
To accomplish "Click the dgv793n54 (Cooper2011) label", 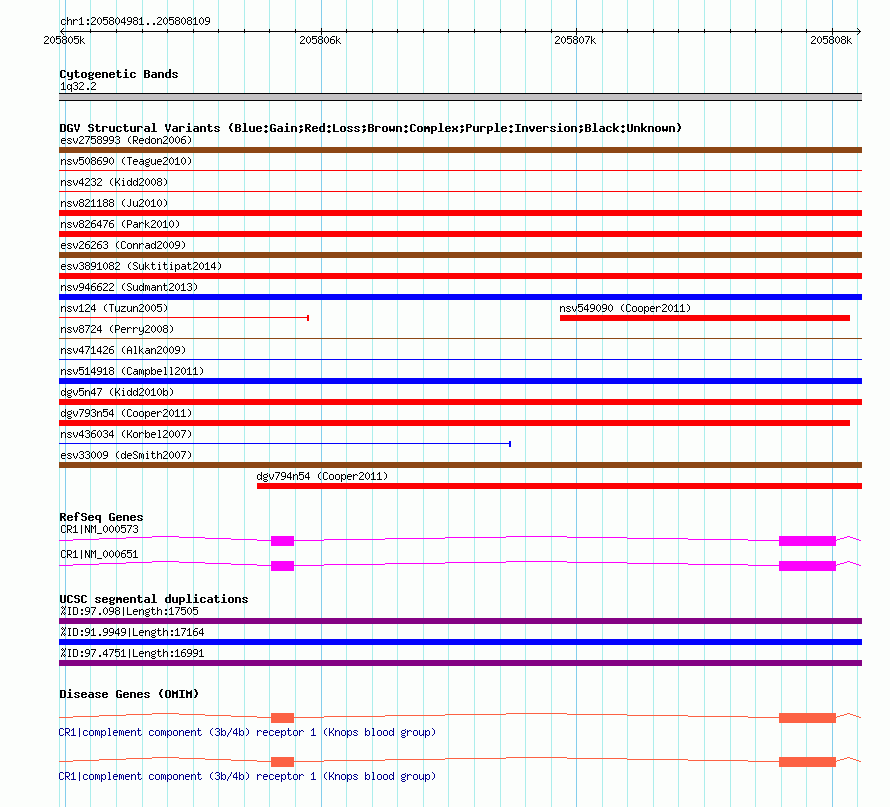I will [x=126, y=413].
